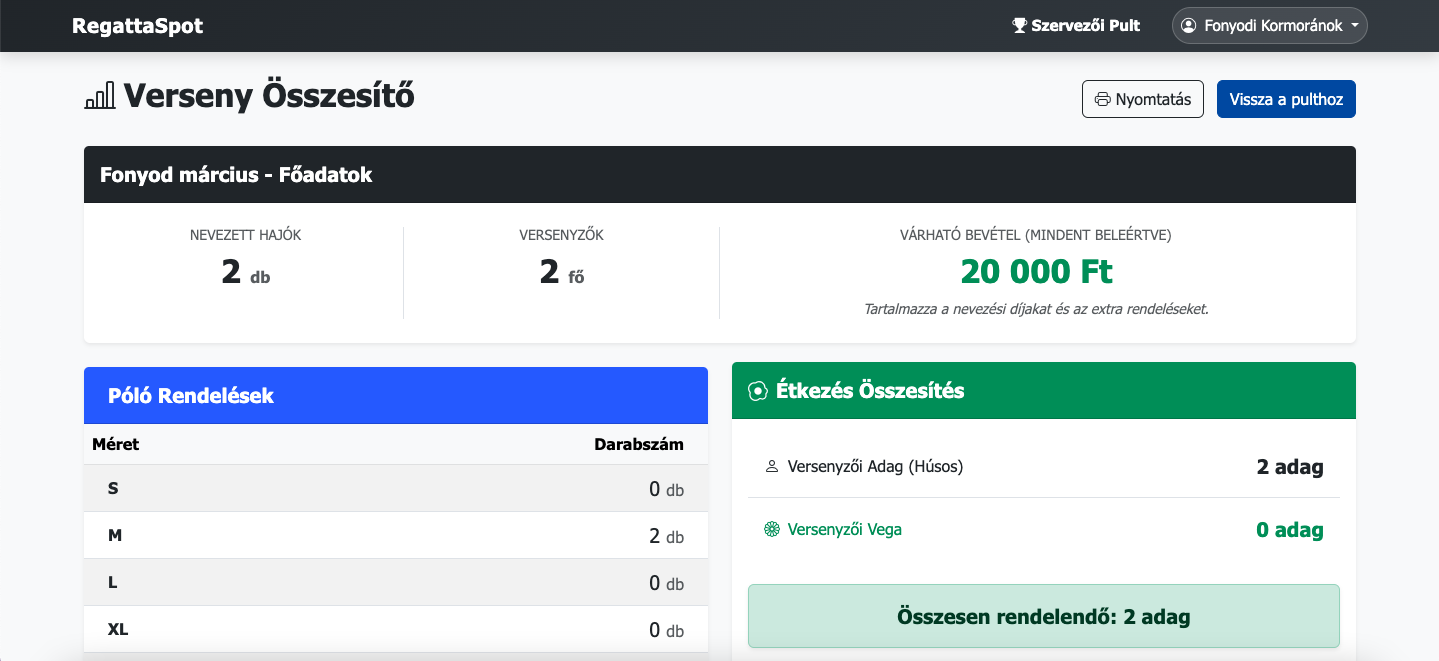This screenshot has height=661, width=1439.
Task: Click the caret arrow on the user menu
Action: [1354, 26]
